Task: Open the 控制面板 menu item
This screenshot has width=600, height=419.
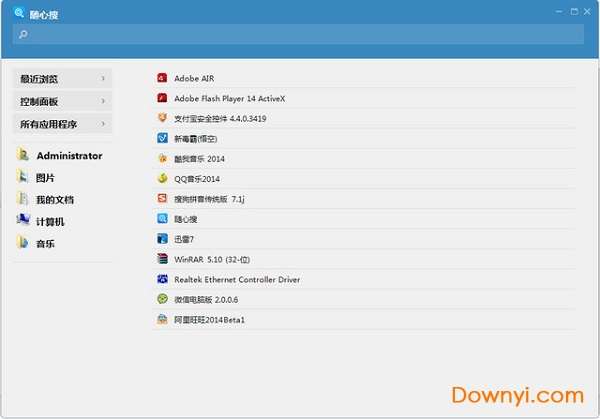Action: pyautogui.click(x=63, y=101)
